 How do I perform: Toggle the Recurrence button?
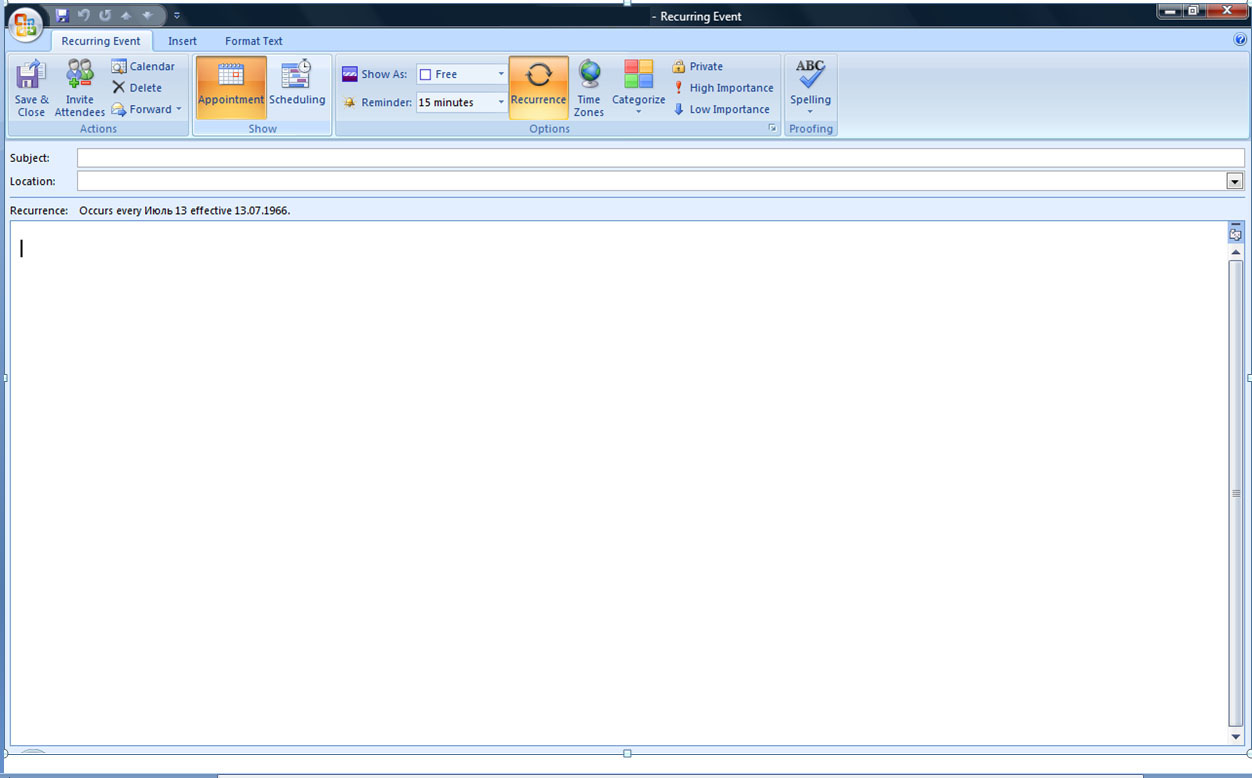(538, 88)
